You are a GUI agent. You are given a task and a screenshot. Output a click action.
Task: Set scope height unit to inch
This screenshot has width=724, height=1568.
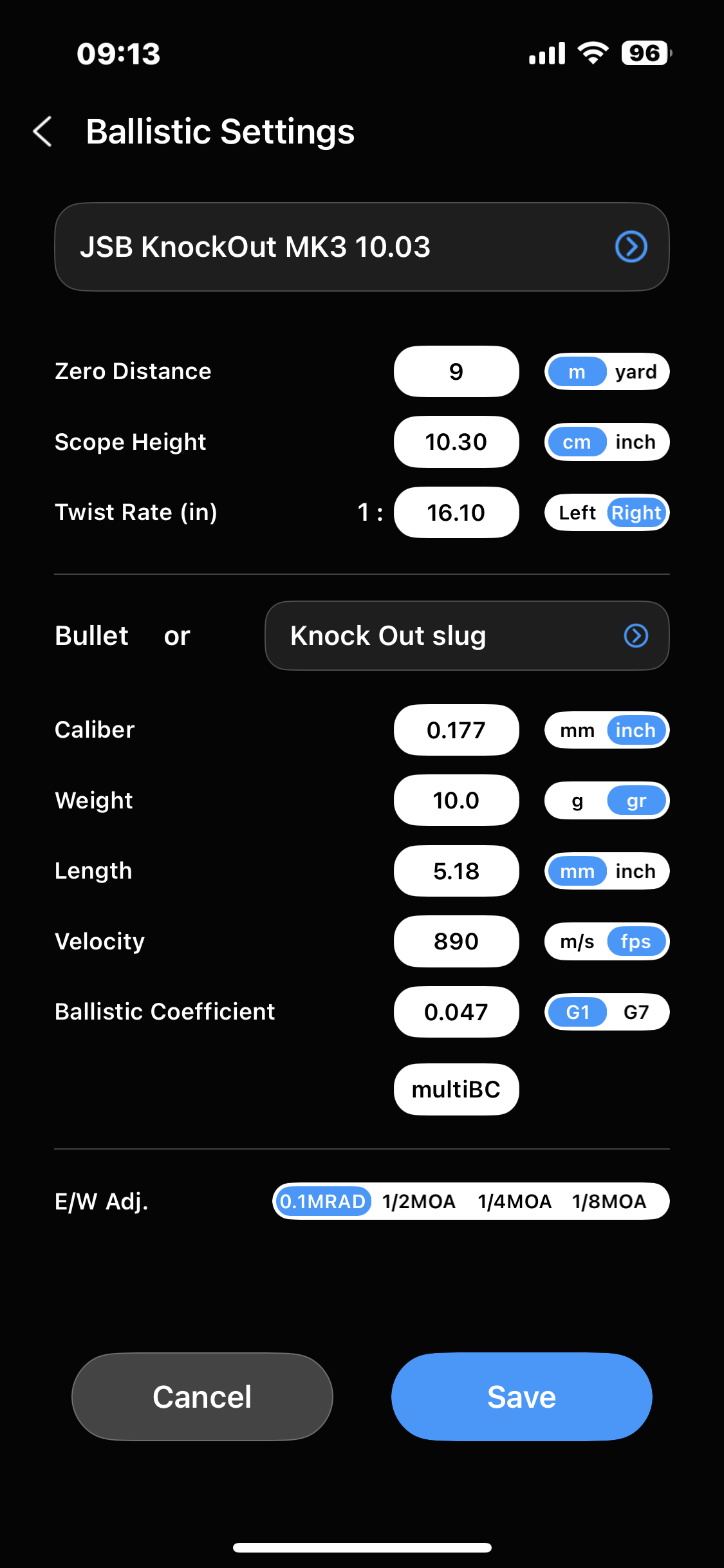(x=635, y=442)
